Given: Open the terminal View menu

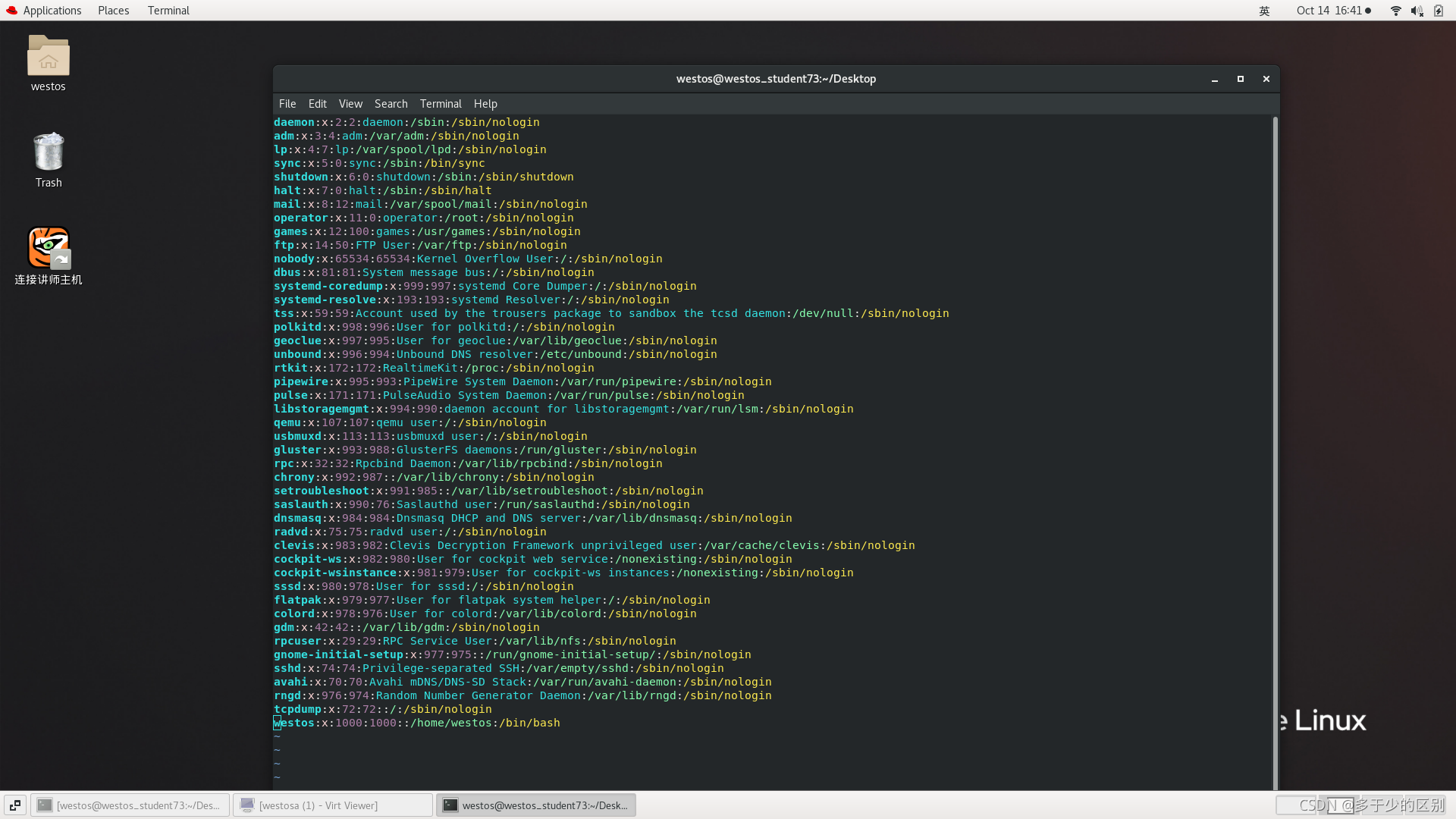Looking at the screenshot, I should [350, 104].
